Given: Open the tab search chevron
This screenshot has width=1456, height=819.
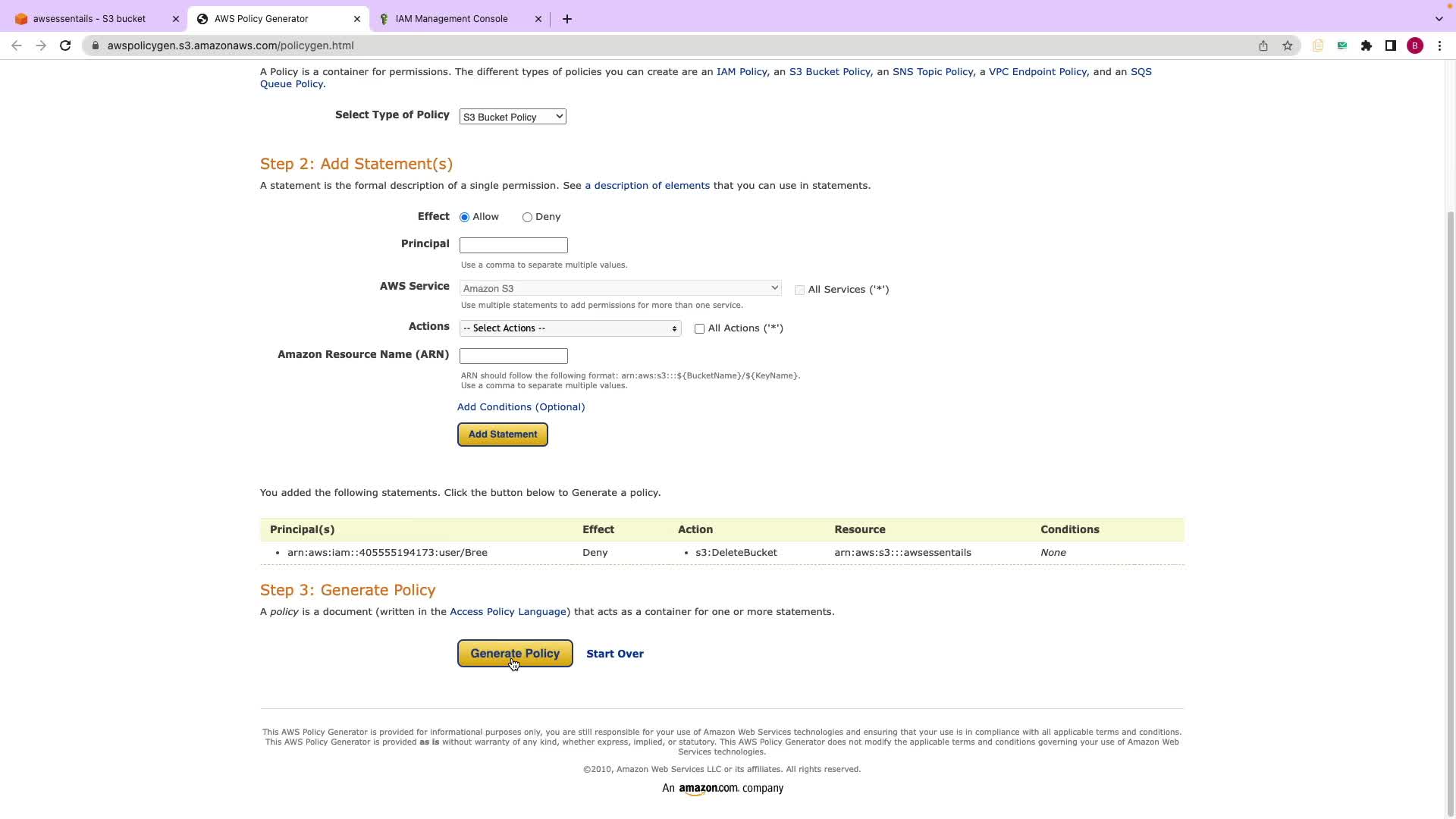Looking at the screenshot, I should point(1439,19).
